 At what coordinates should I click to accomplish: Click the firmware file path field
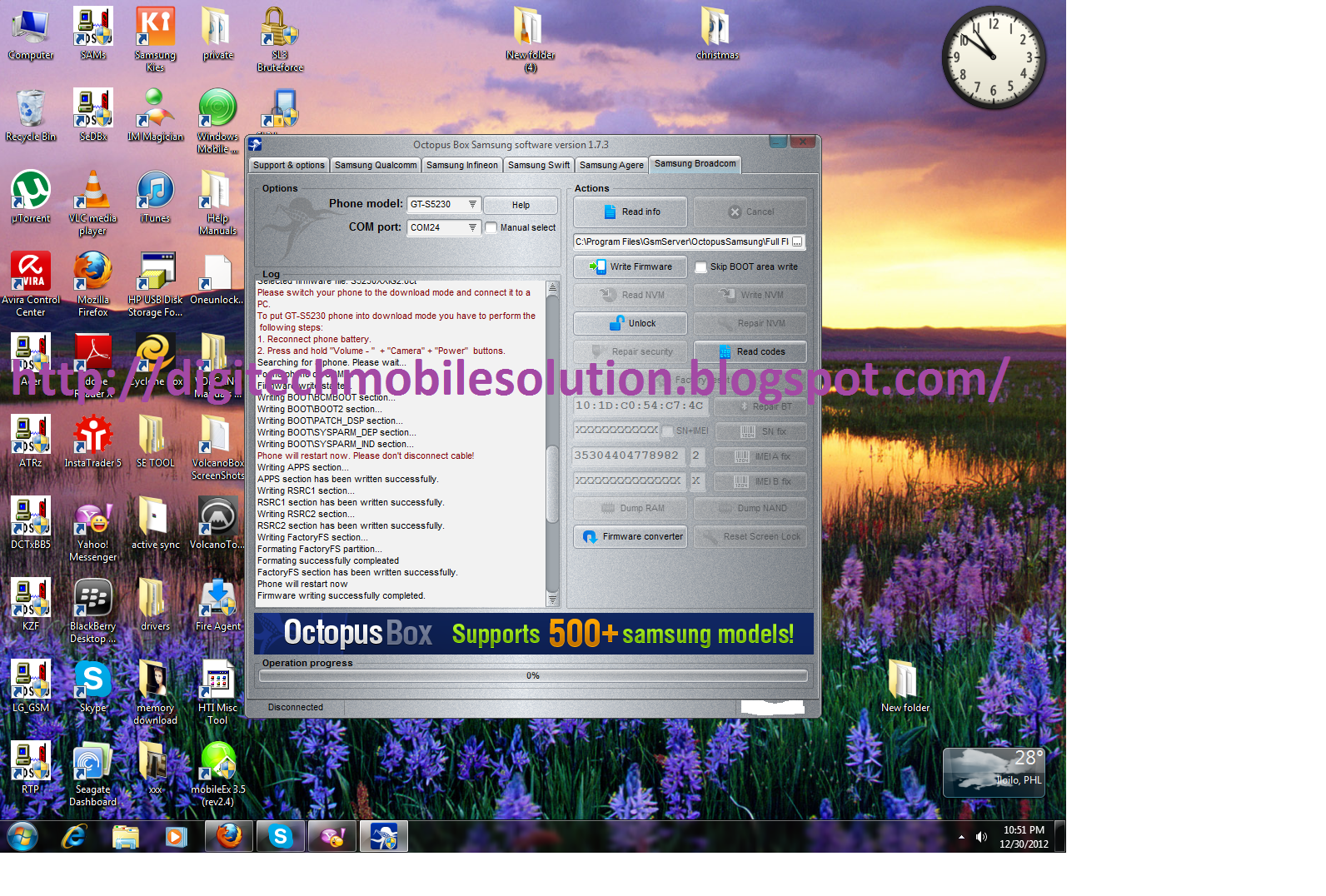point(682,241)
